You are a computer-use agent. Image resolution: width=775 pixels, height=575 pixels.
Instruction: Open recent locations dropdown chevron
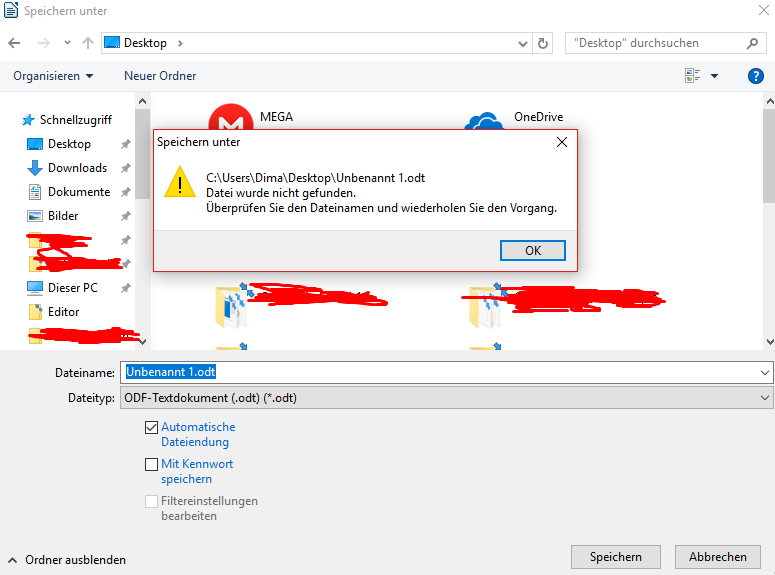[x=67, y=43]
